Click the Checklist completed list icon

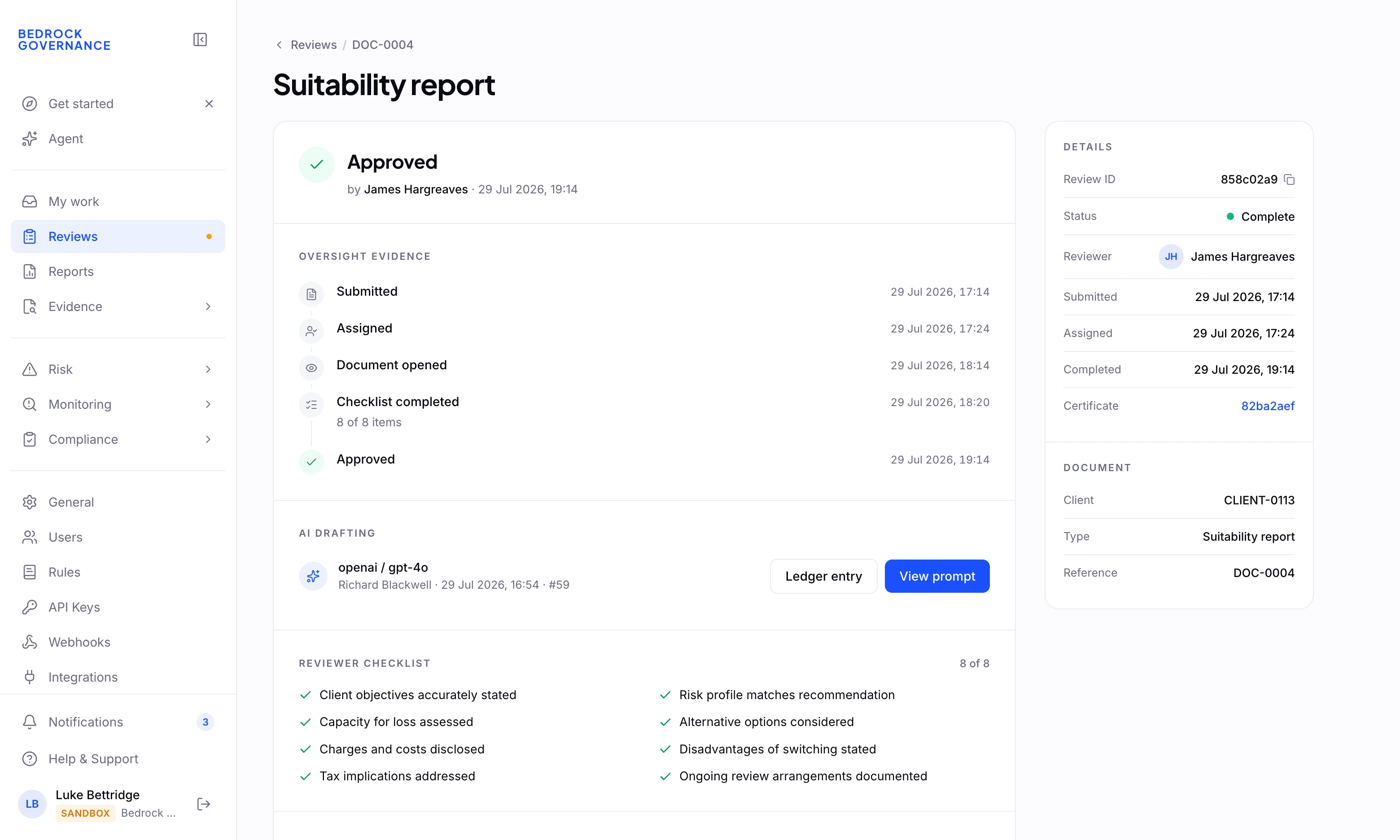[311, 405]
